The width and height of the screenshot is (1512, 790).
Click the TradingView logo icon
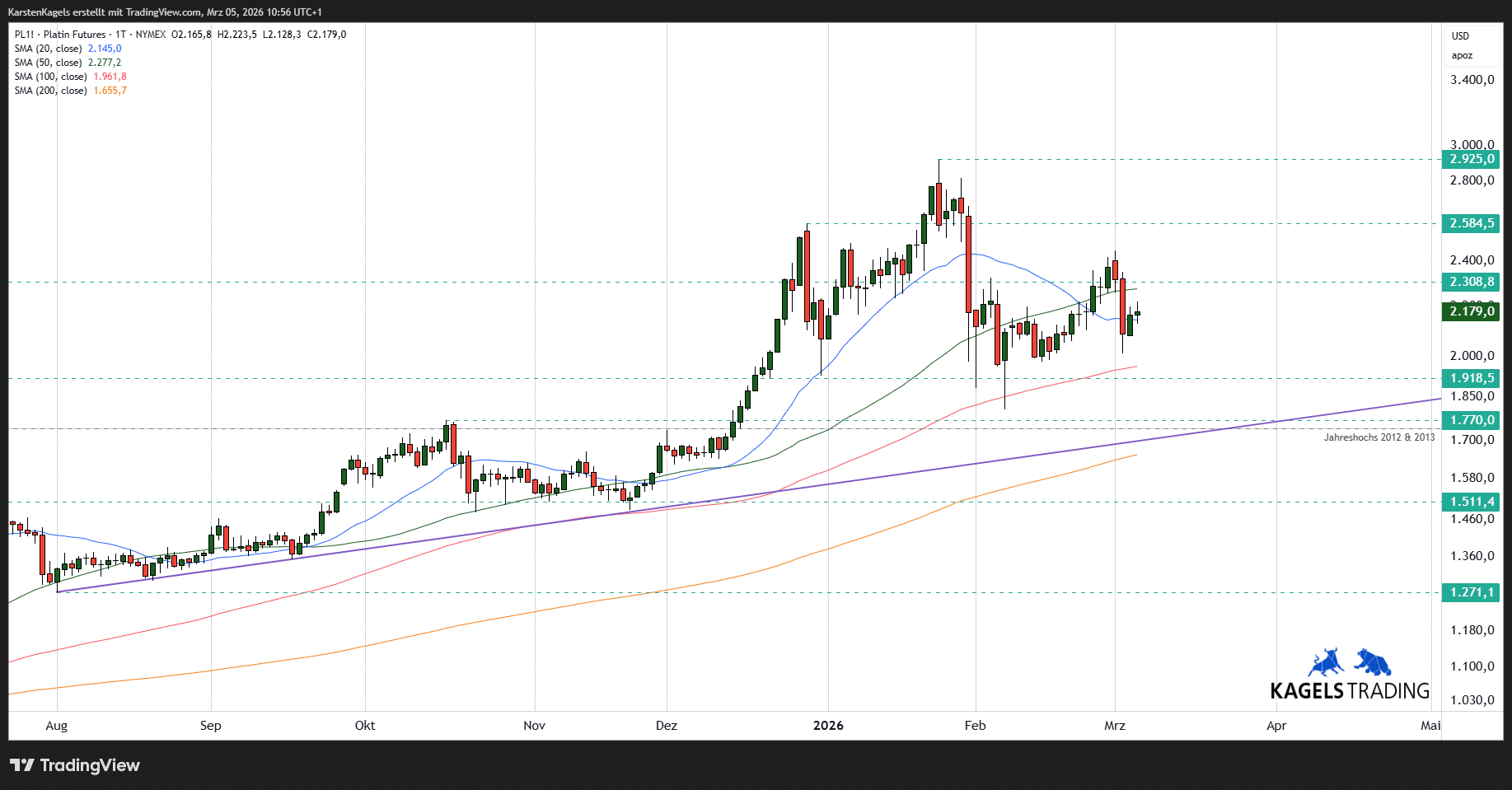click(x=22, y=765)
